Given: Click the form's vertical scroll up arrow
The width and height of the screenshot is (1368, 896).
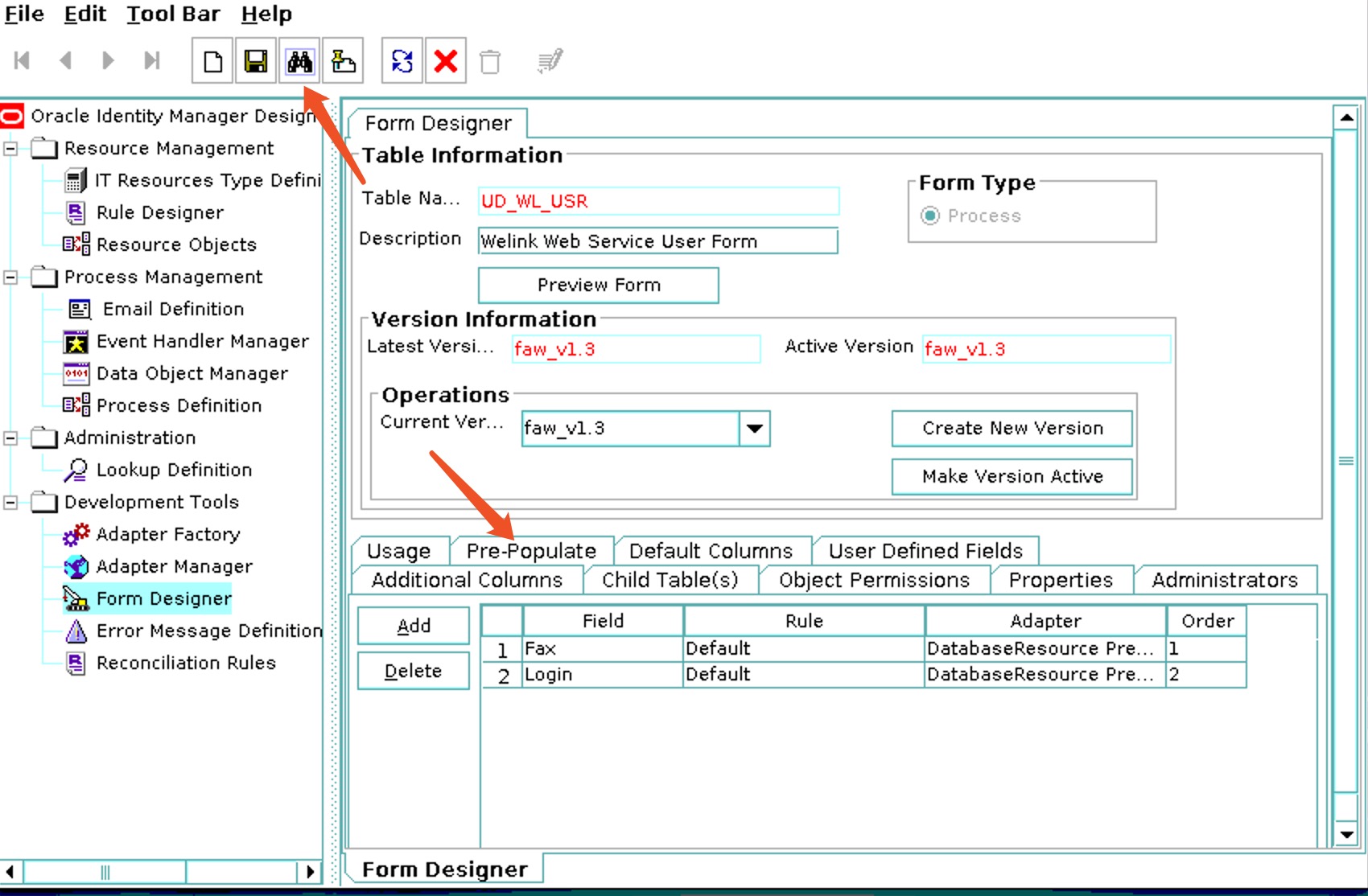Looking at the screenshot, I should click(x=1346, y=117).
